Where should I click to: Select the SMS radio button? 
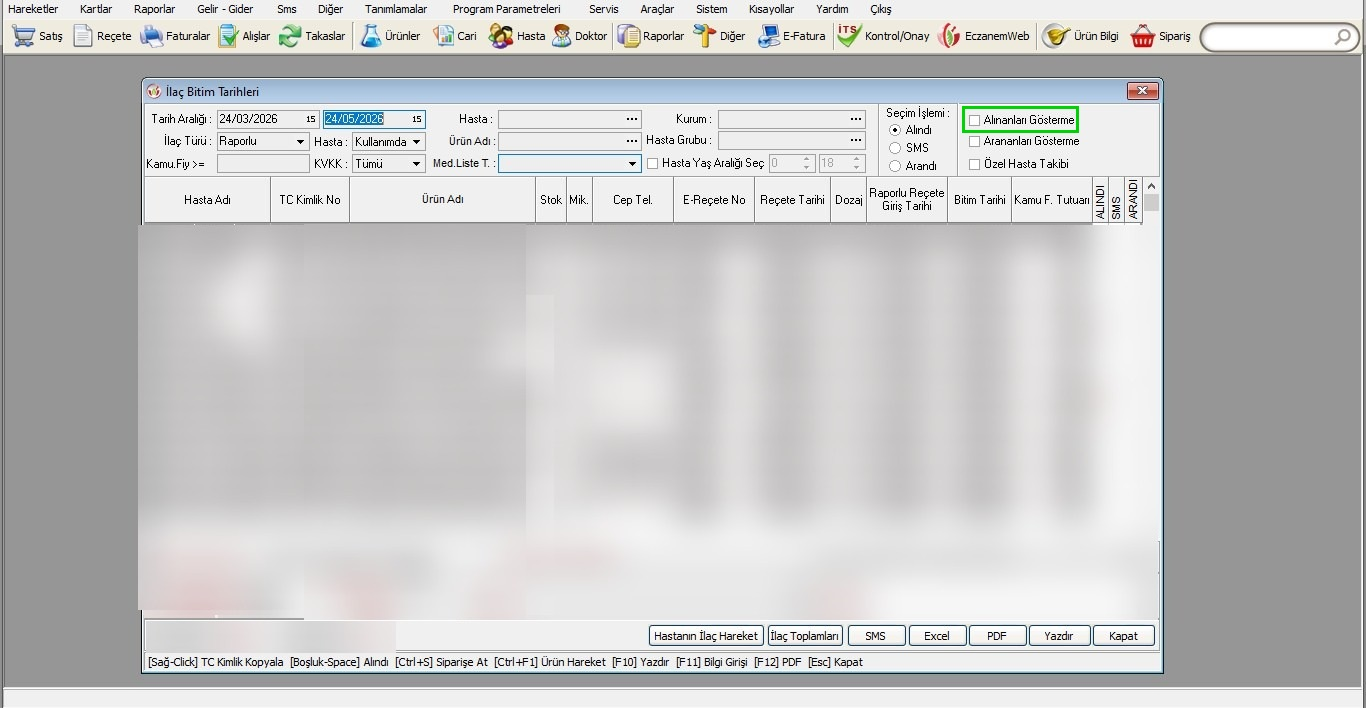pyautogui.click(x=895, y=148)
